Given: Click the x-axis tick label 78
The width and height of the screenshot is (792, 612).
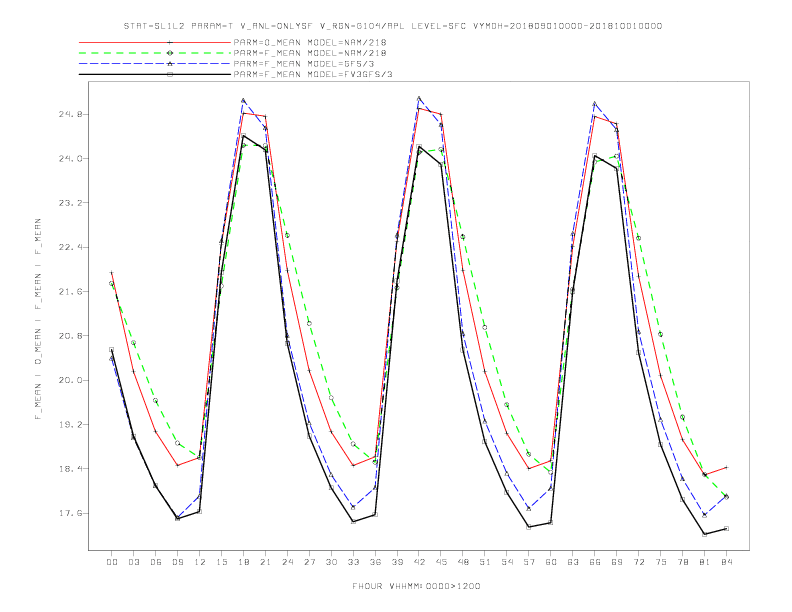Looking at the screenshot, I should tap(683, 562).
